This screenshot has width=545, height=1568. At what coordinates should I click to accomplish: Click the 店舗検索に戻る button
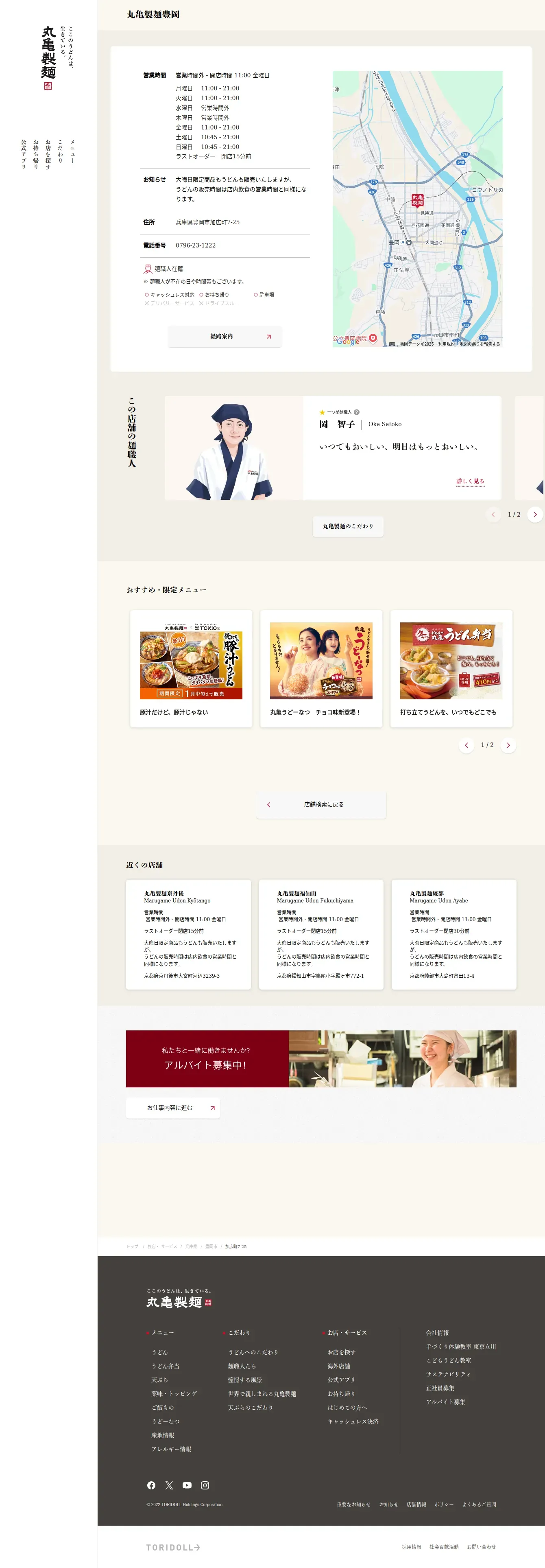tap(321, 805)
